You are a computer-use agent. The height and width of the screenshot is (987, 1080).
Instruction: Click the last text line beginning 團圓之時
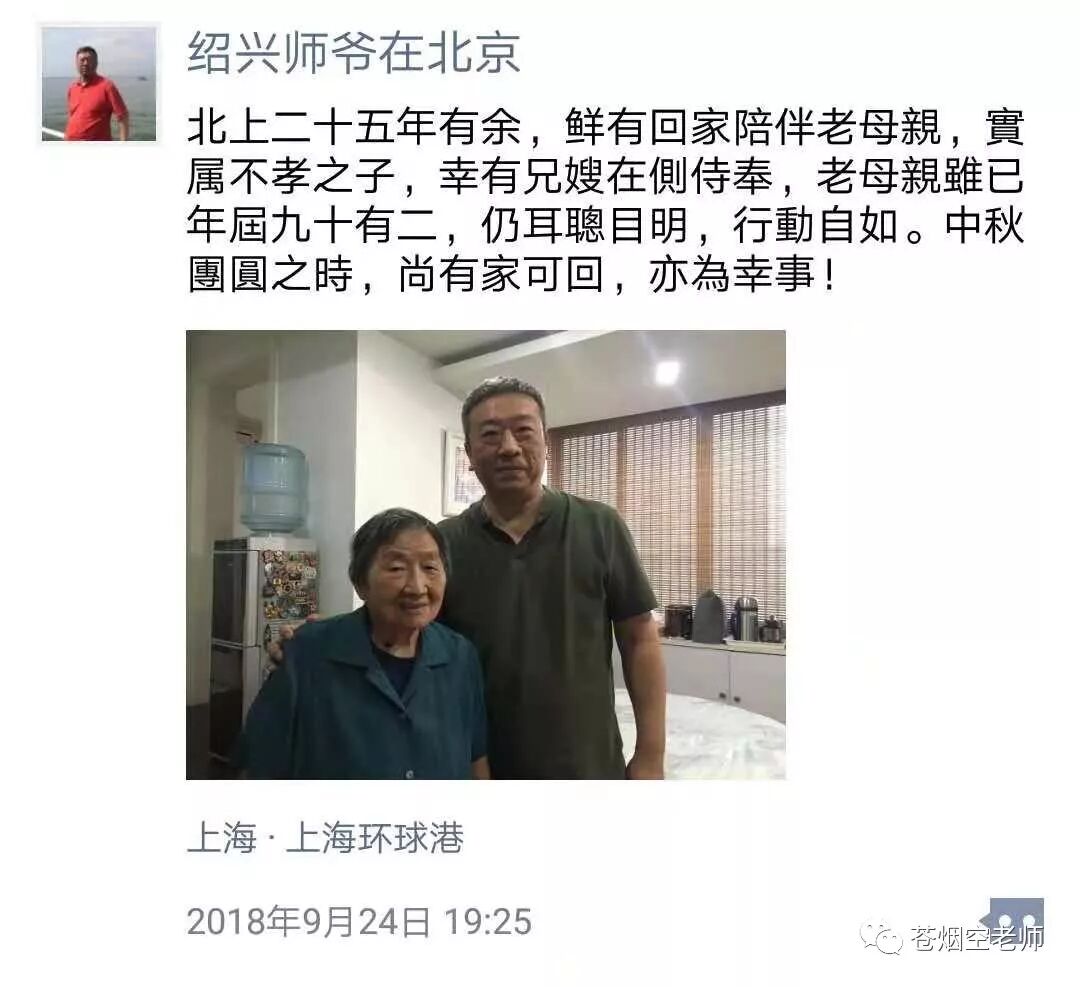512,275
